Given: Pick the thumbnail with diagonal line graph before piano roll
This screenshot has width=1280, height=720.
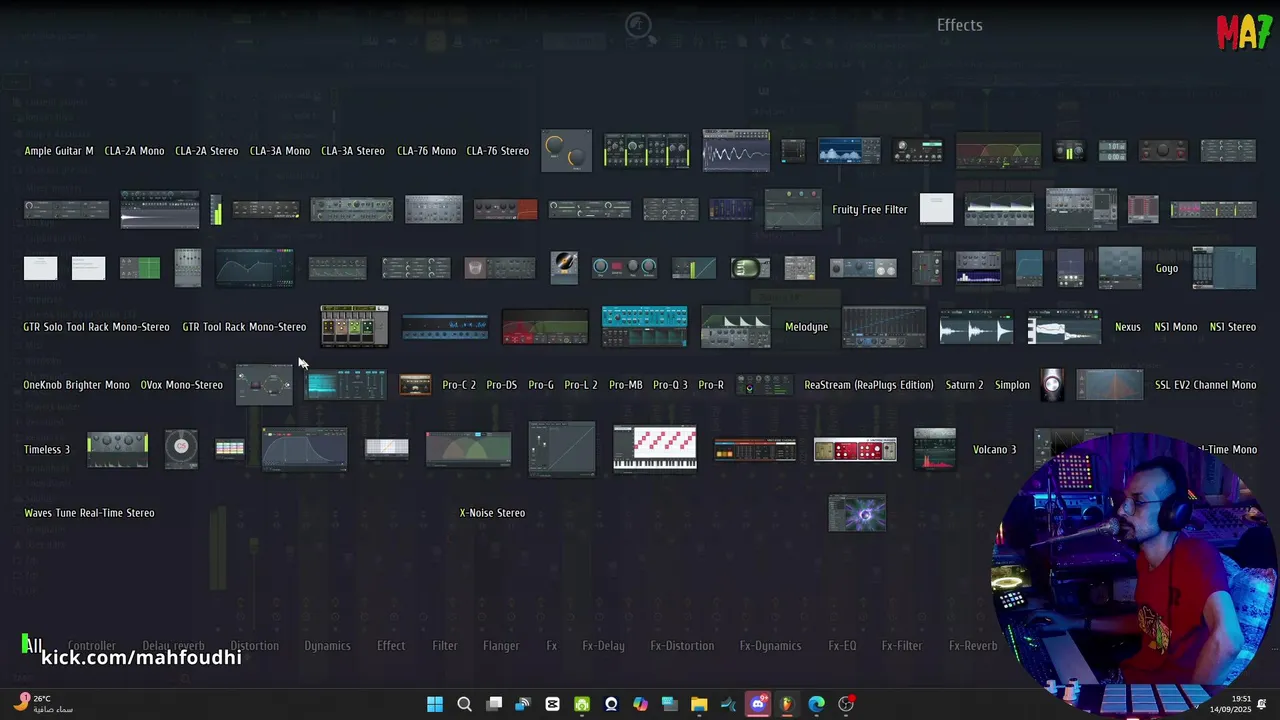Looking at the screenshot, I should point(561,449).
